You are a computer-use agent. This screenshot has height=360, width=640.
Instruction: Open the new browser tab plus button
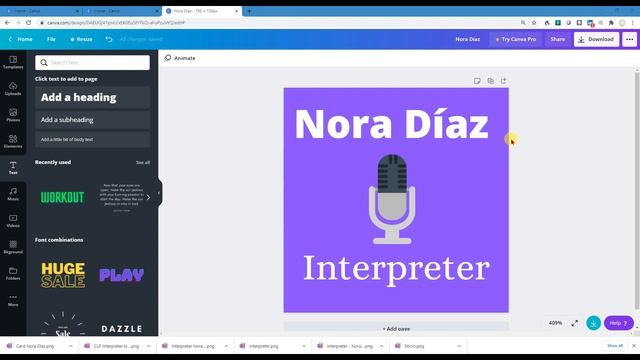pos(249,11)
